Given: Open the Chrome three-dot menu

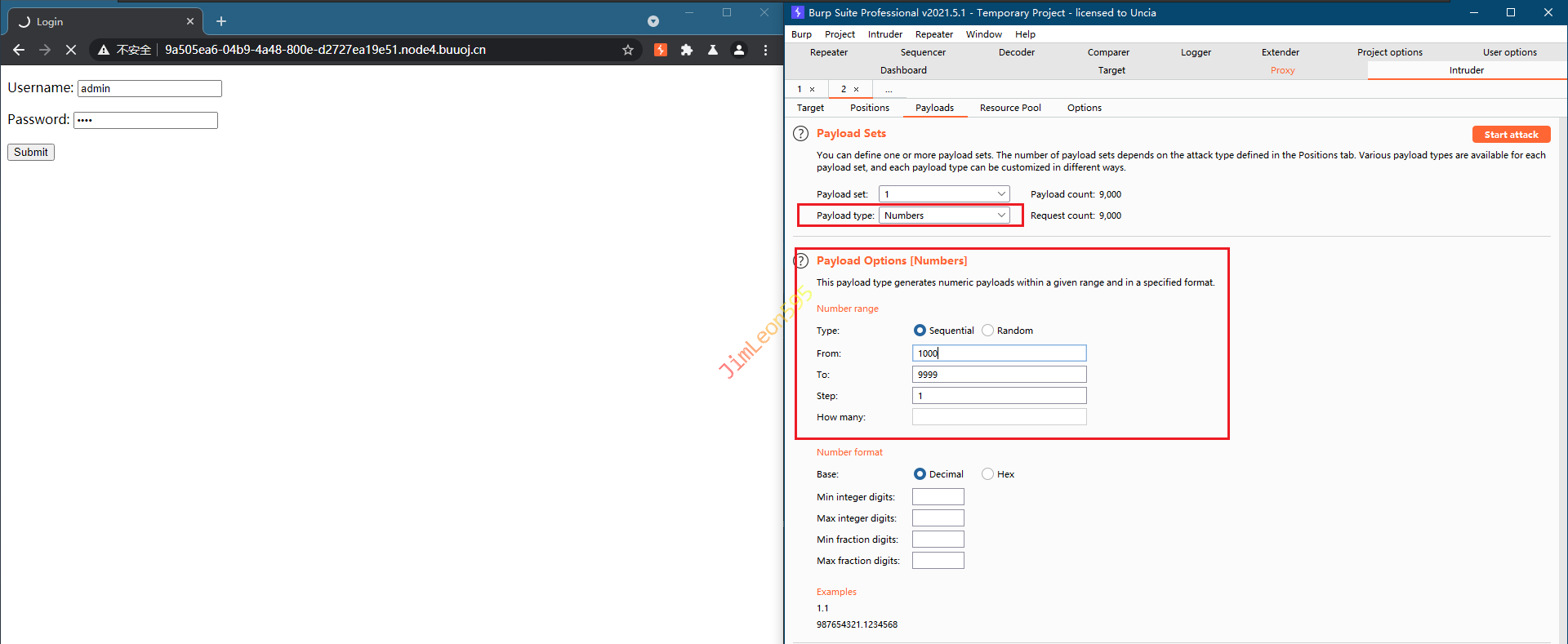Looking at the screenshot, I should [x=765, y=50].
